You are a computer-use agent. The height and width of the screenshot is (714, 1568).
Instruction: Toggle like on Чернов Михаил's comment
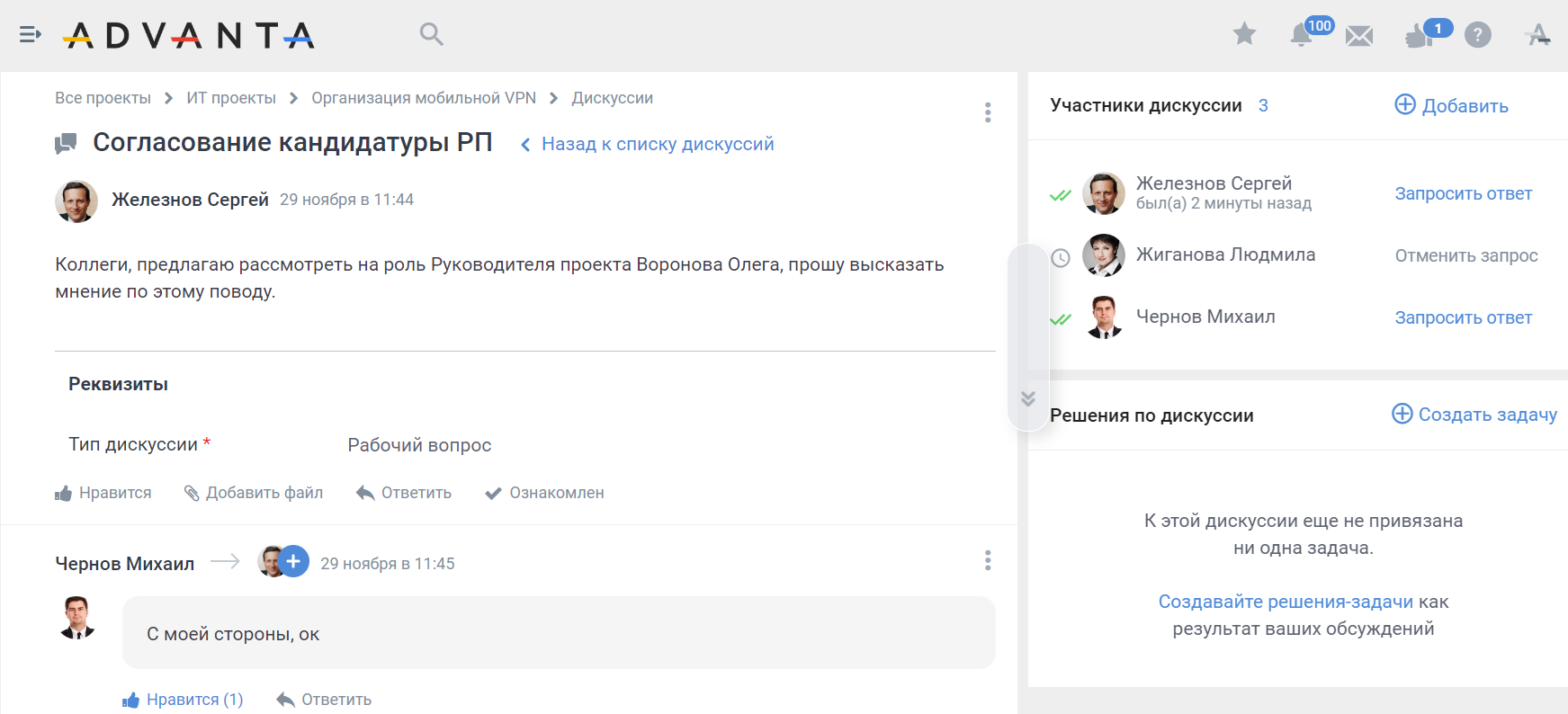pos(183,700)
